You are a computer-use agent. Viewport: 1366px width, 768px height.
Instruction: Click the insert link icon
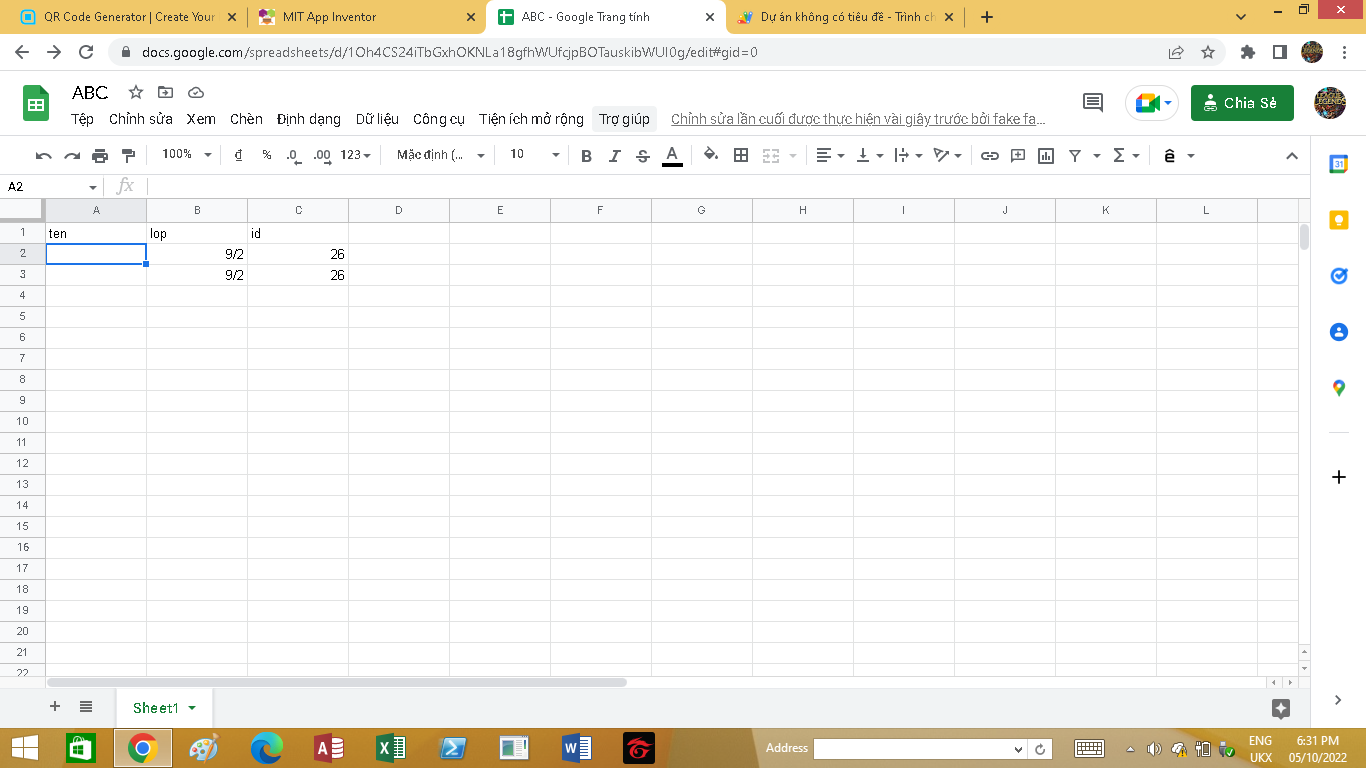[x=989, y=155]
